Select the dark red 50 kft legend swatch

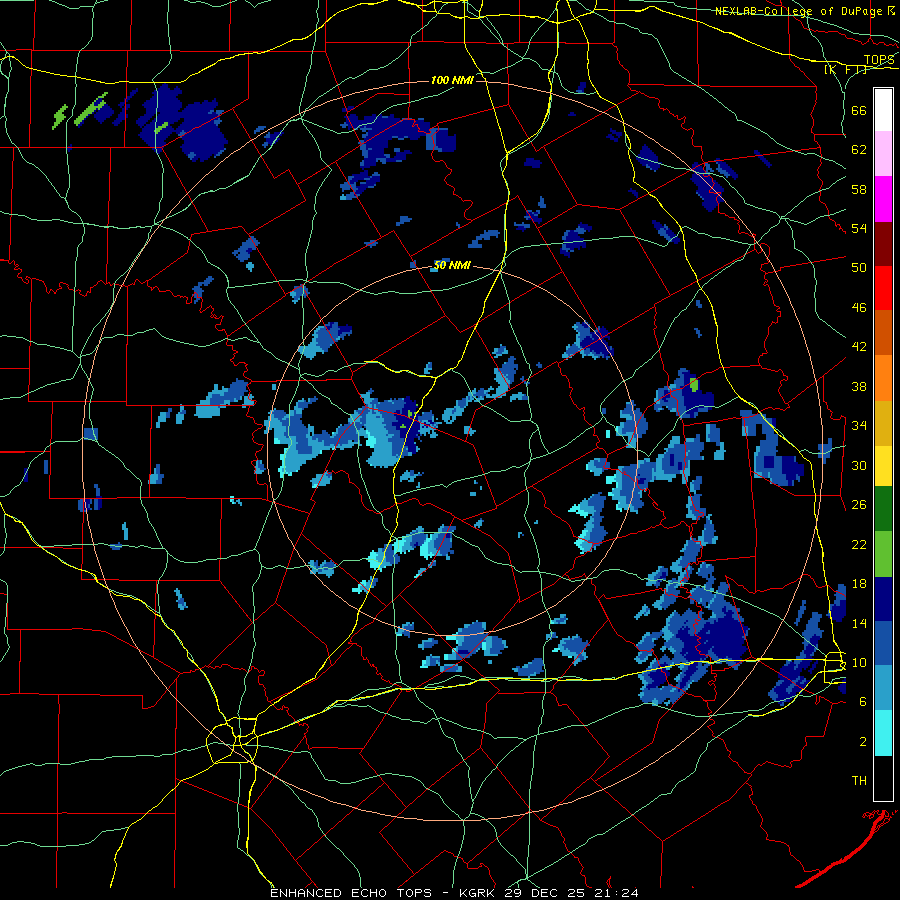[x=883, y=243]
